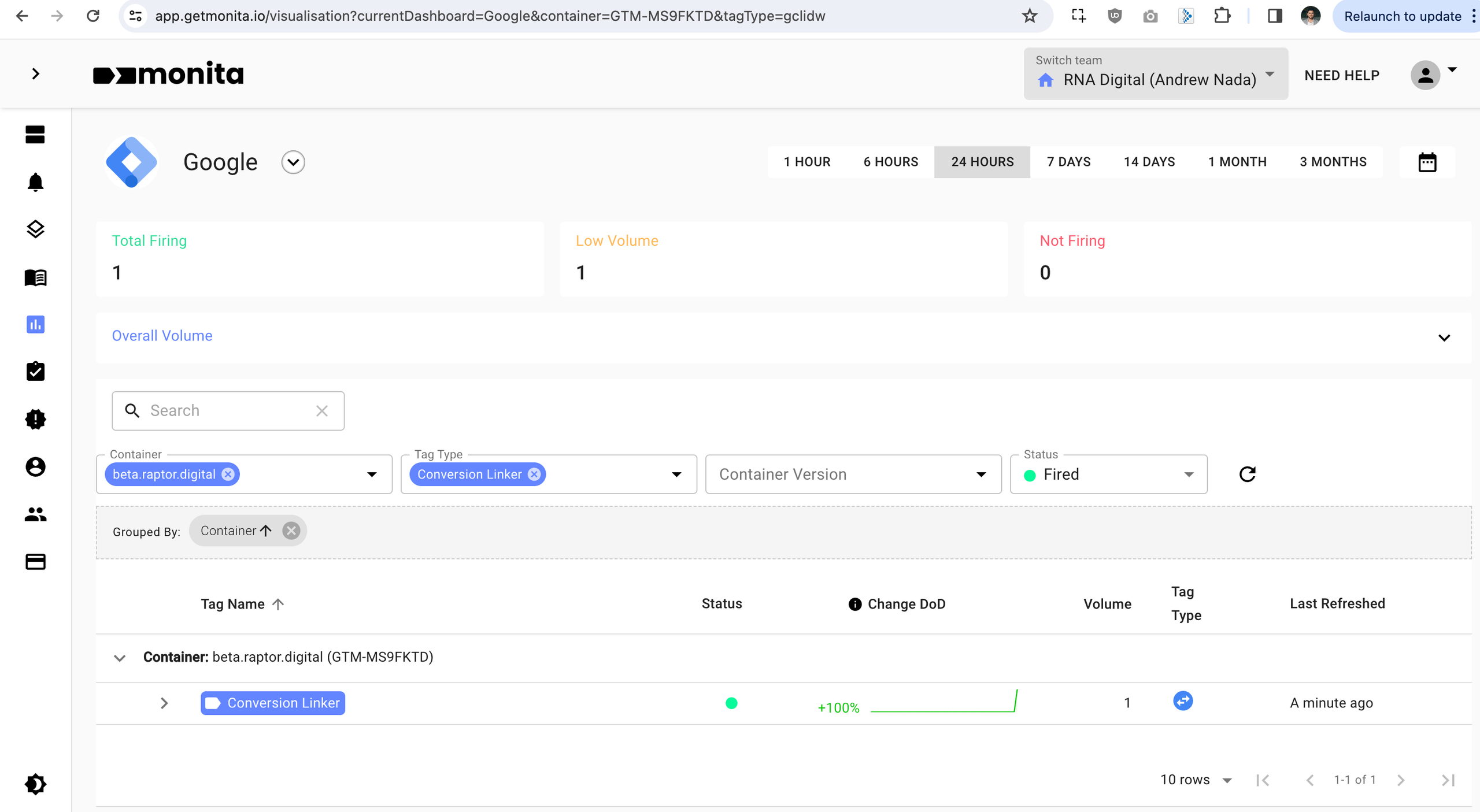Expand the Overall Volume section

coord(1444,338)
